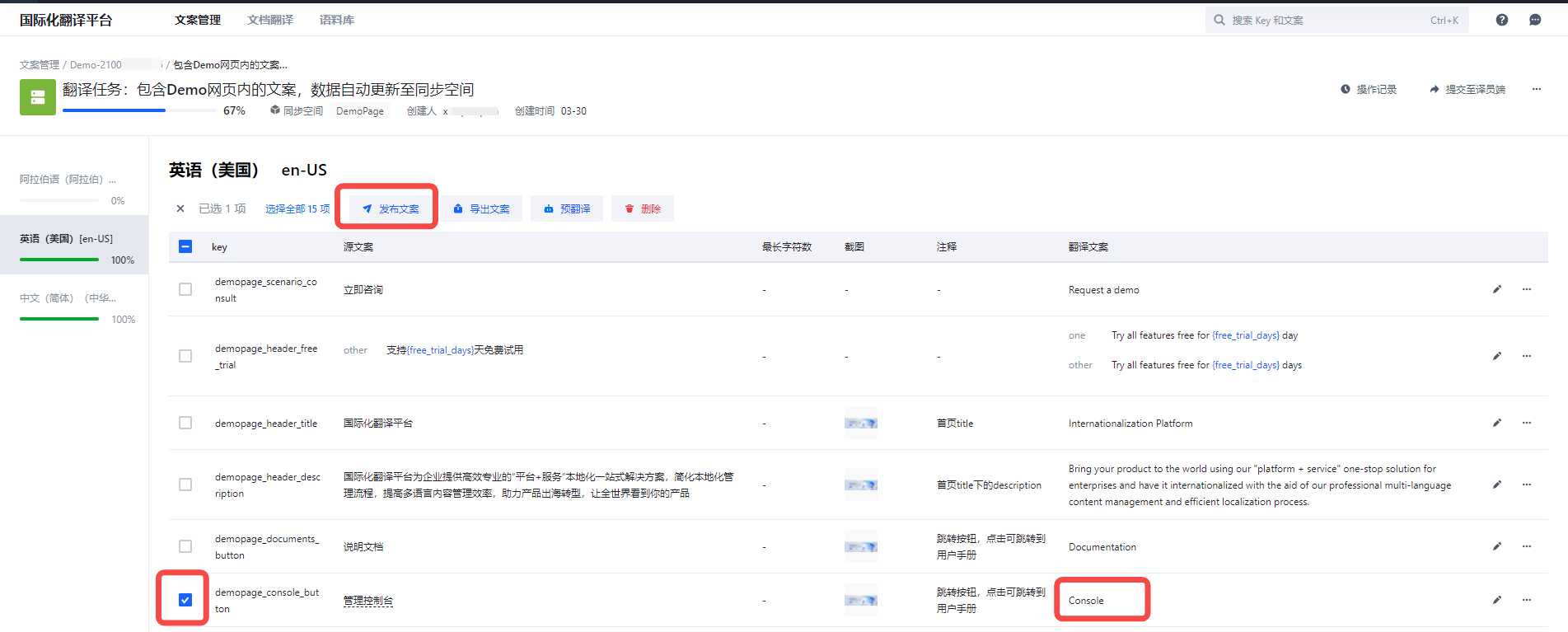Screen dimensions: 1568x632
Task: Click pencil icon for demopage_header_title row
Action: point(1497,423)
